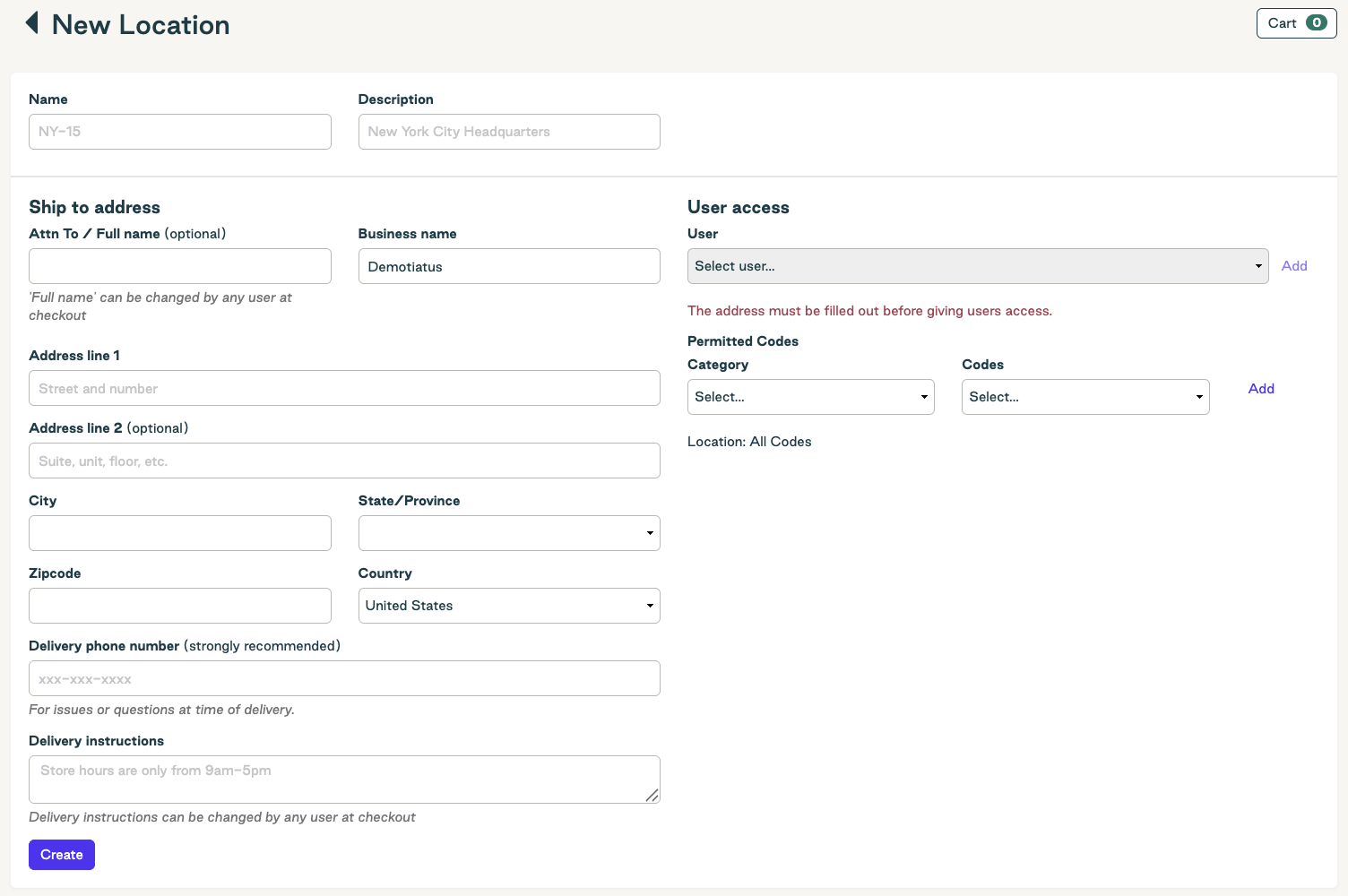Screen dimensions: 1348x896
Task: Click the Address line 2 field
Action: coord(344,461)
